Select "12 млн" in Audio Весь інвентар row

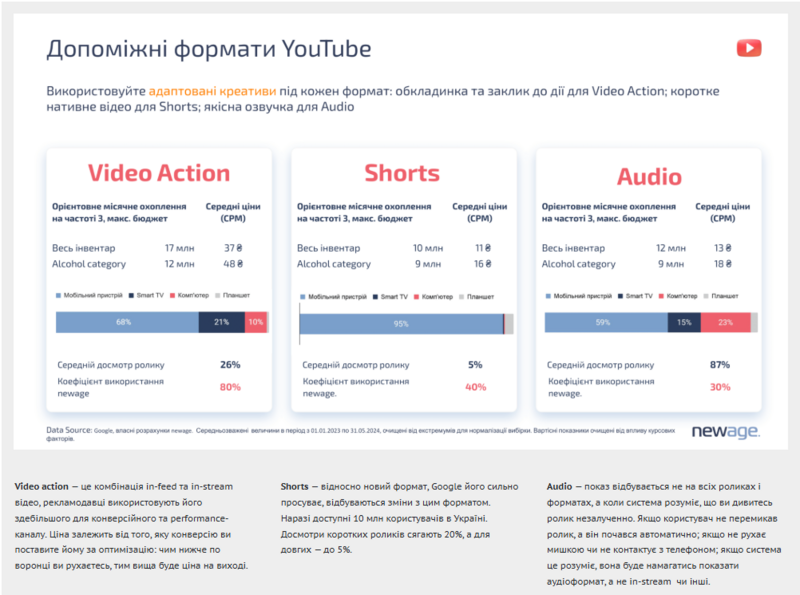(x=671, y=248)
